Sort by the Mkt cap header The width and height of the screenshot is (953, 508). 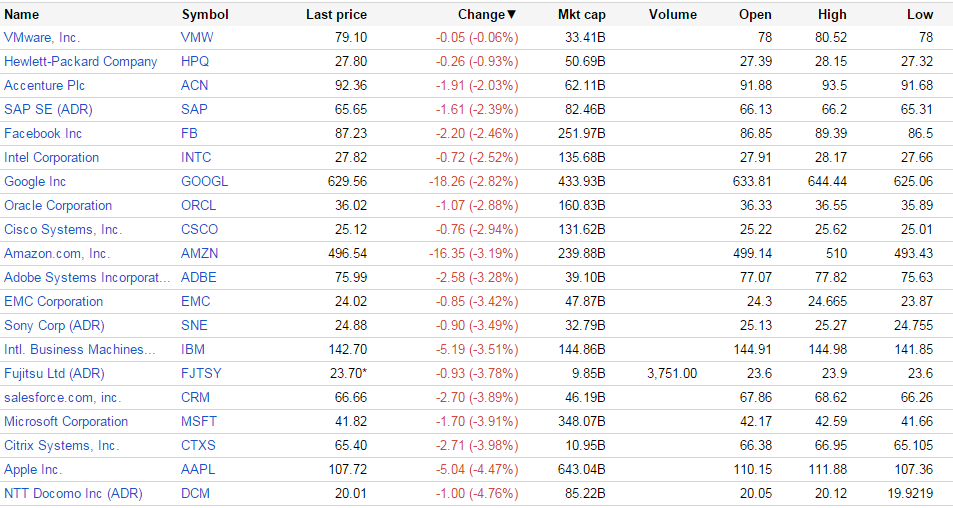581,15
